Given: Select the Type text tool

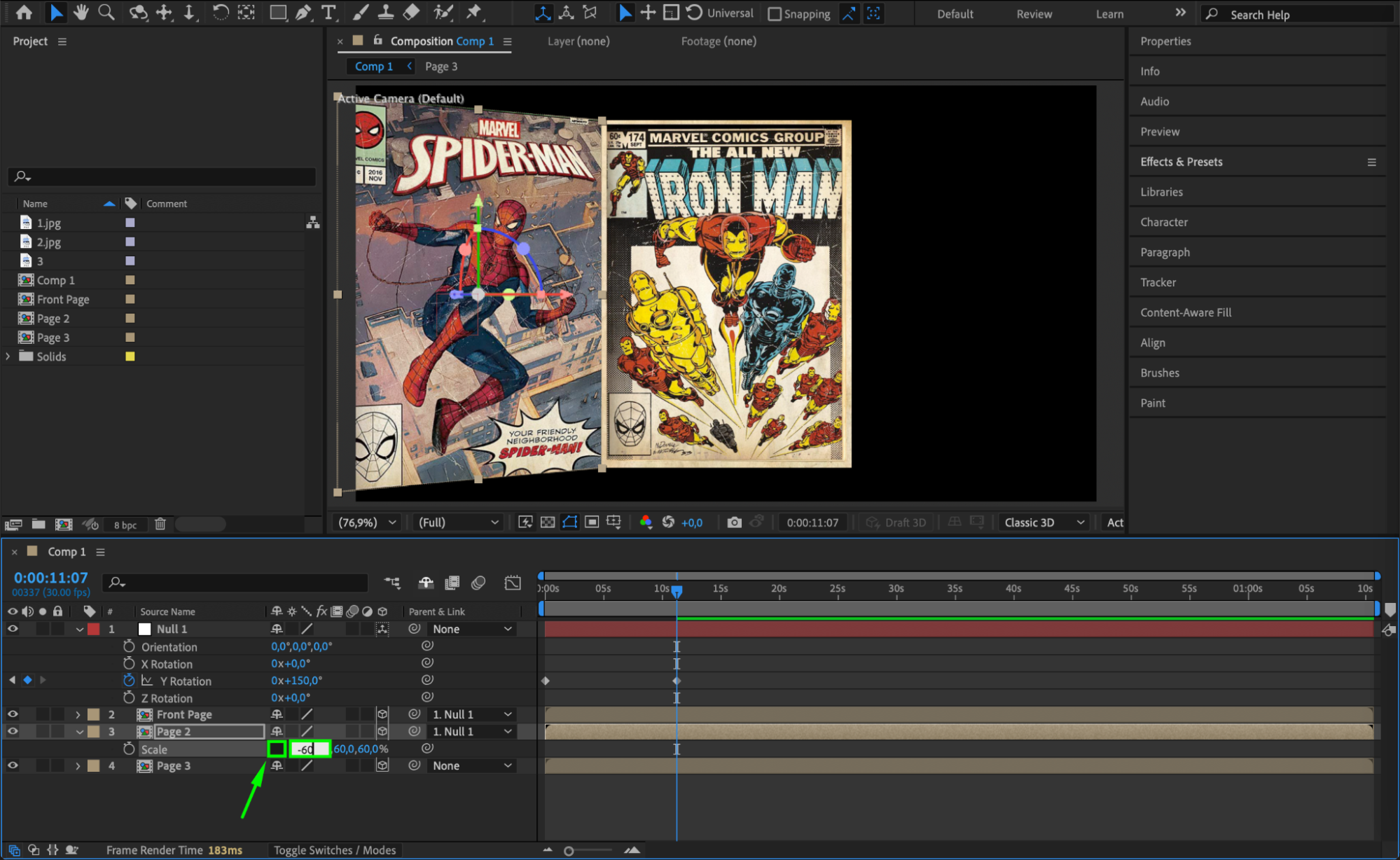Looking at the screenshot, I should [x=328, y=13].
